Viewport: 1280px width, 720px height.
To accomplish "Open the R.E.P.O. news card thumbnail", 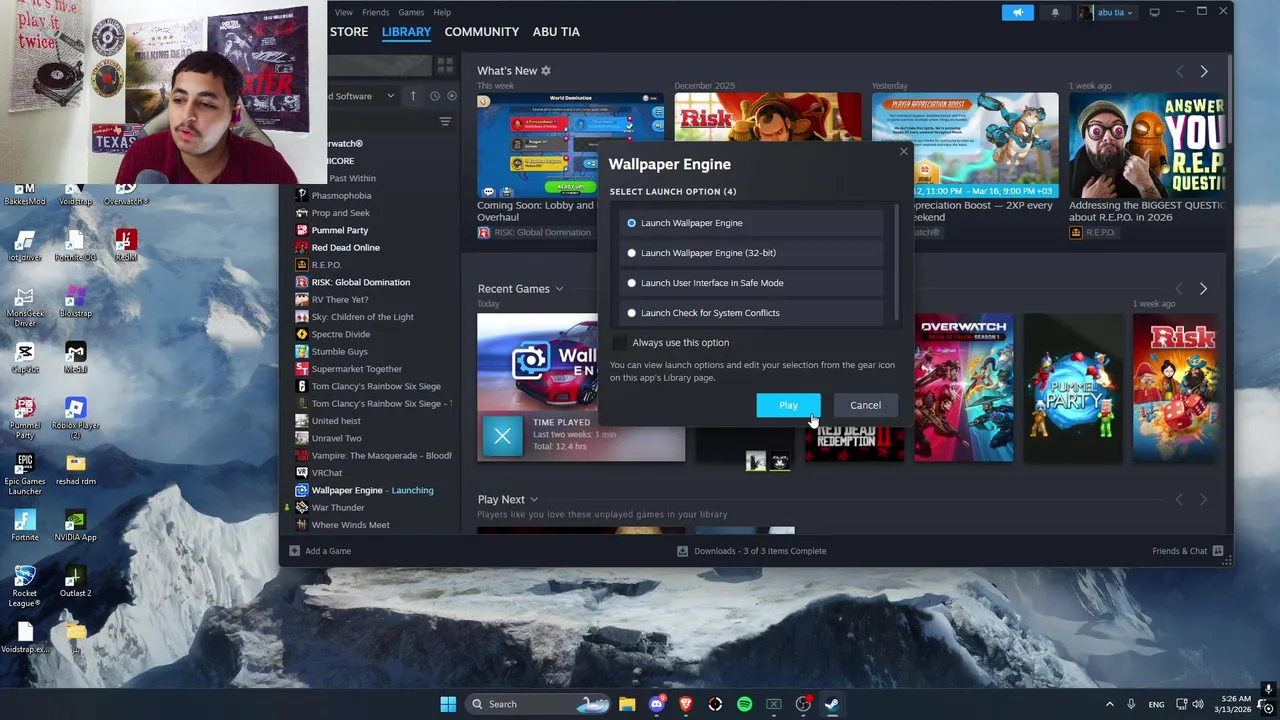I will coord(1146,145).
